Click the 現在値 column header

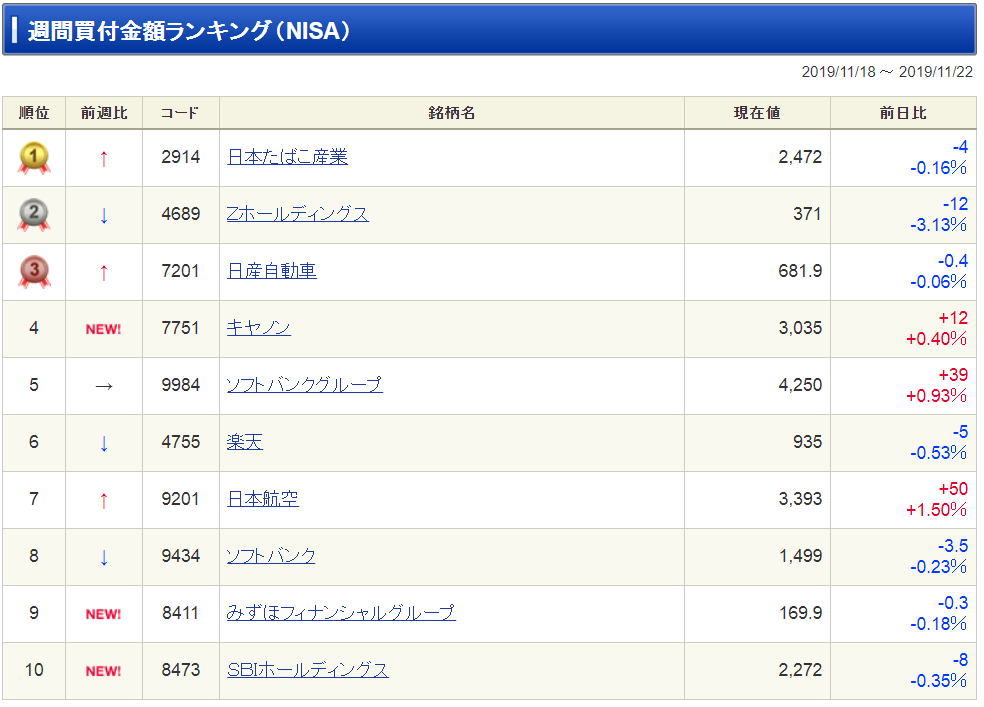click(x=757, y=113)
